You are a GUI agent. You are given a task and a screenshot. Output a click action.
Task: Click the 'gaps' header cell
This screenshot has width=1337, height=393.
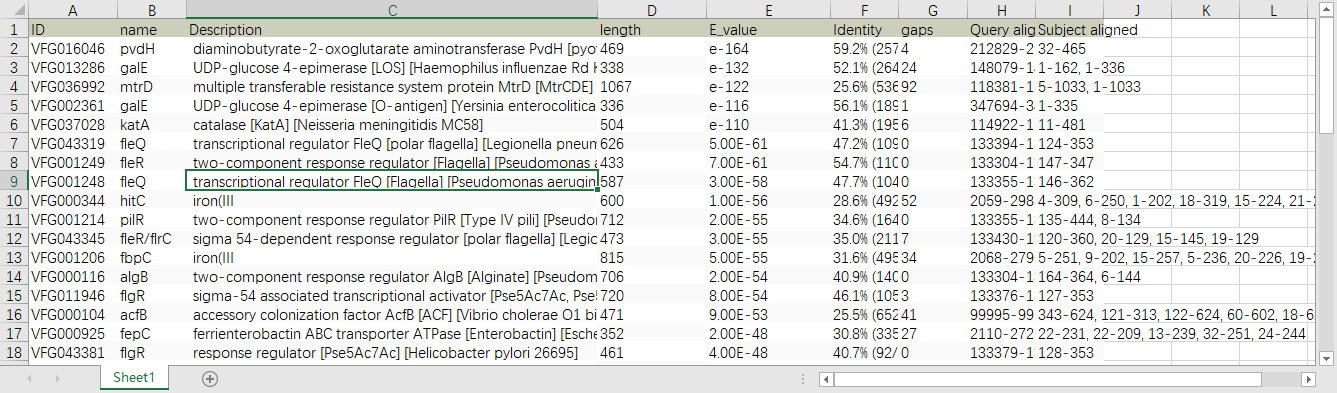(x=933, y=29)
